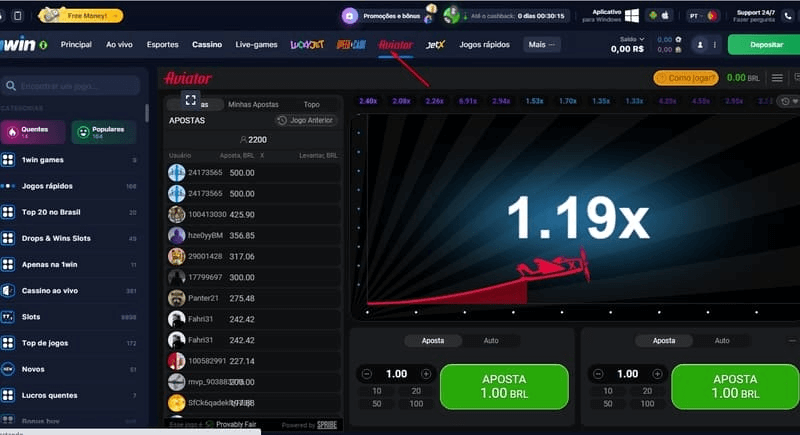This screenshot has width=800, height=435.
Task: Click the Como jogar? button
Action: [x=686, y=78]
